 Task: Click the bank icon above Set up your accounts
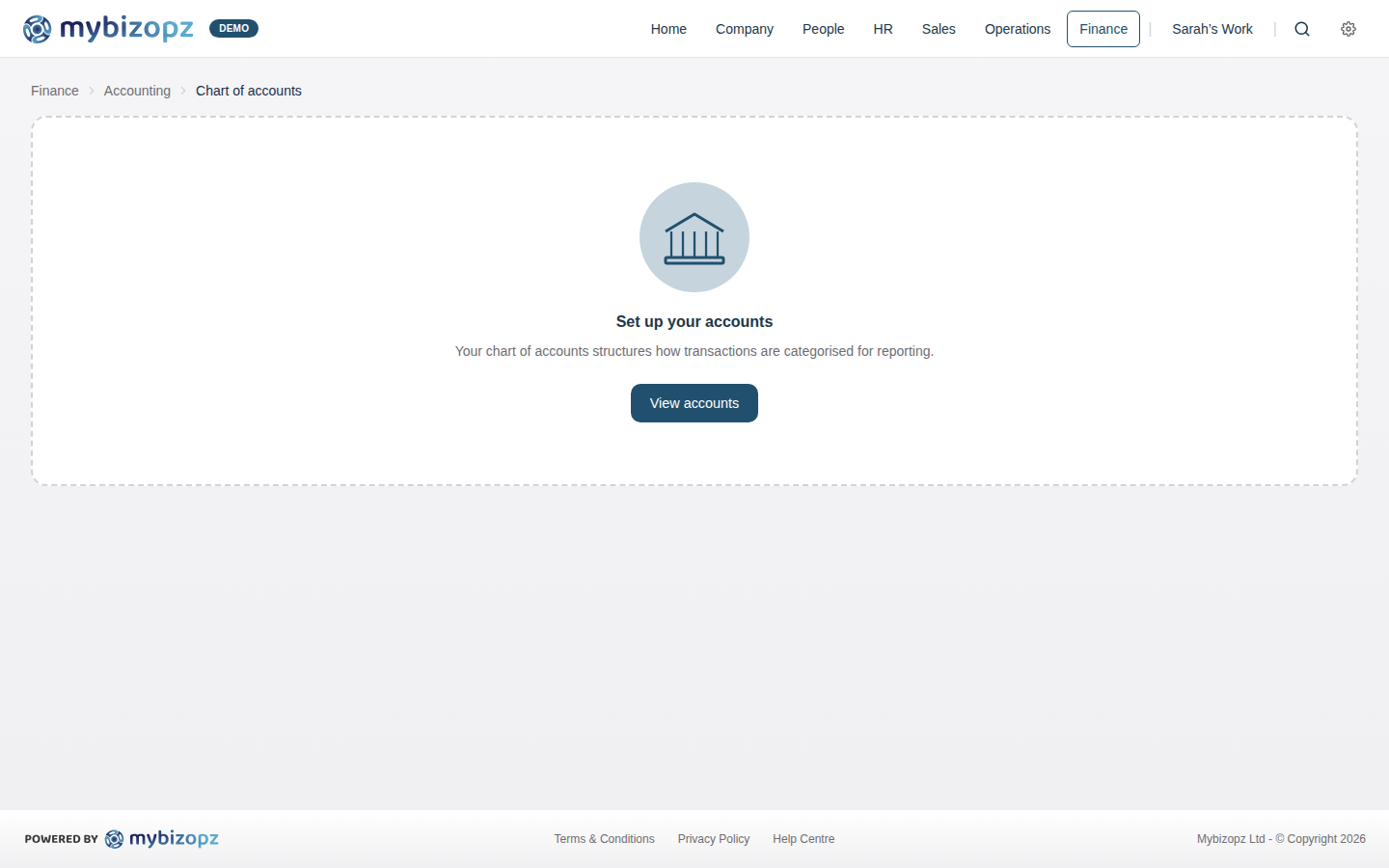pos(694,237)
